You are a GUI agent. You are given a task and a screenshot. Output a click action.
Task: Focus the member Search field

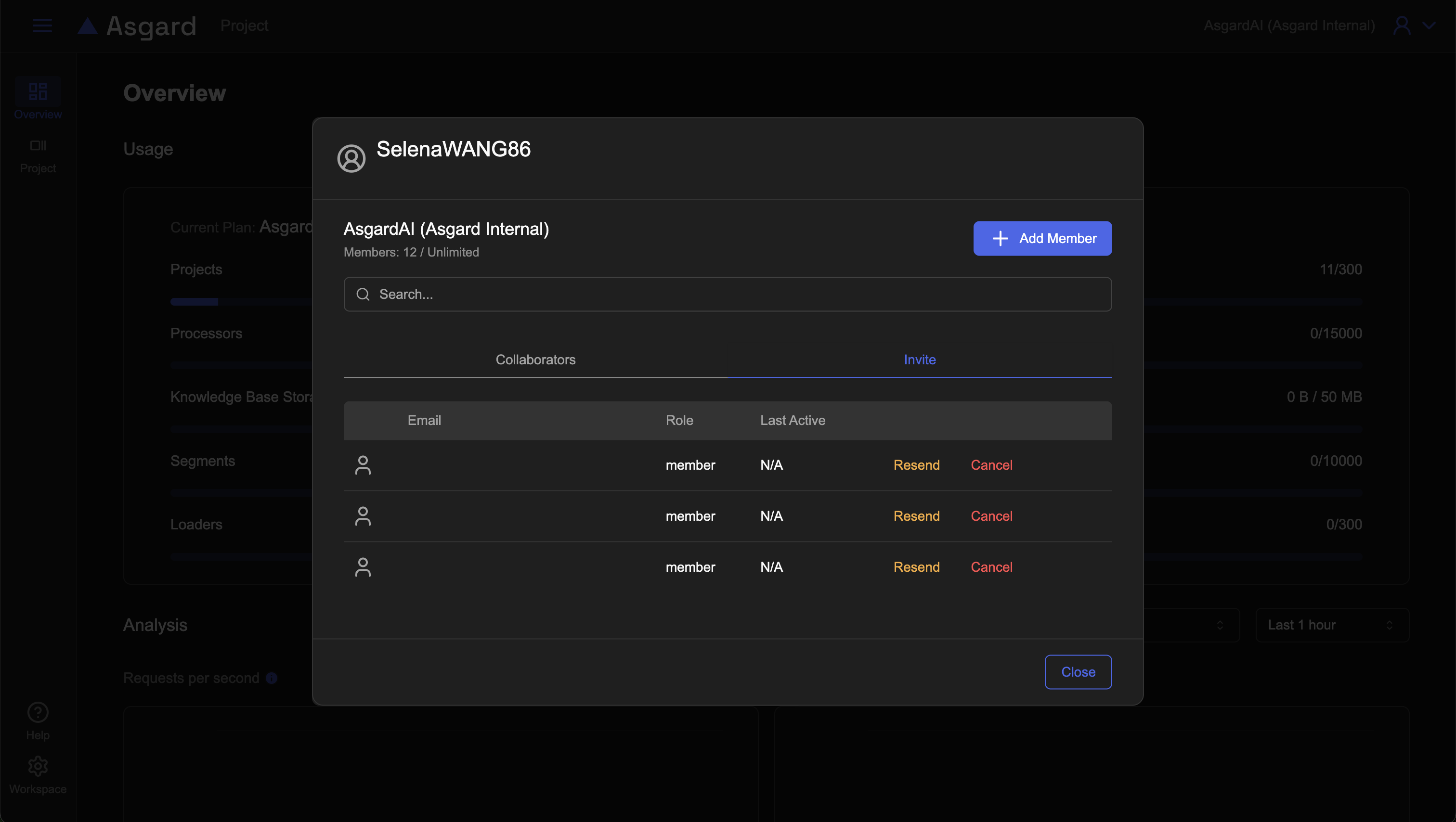pos(727,294)
